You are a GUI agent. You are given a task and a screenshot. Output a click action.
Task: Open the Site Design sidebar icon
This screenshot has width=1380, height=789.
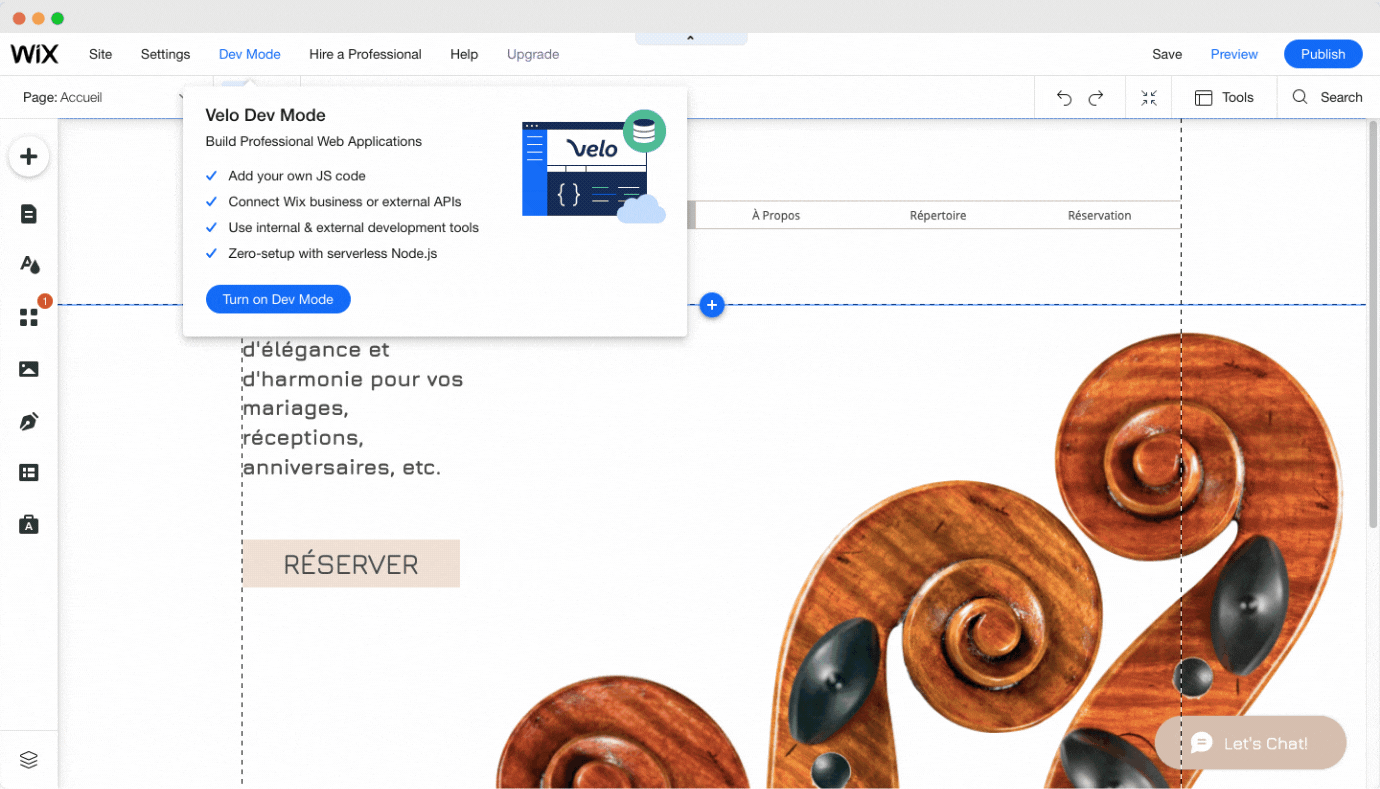pos(29,265)
